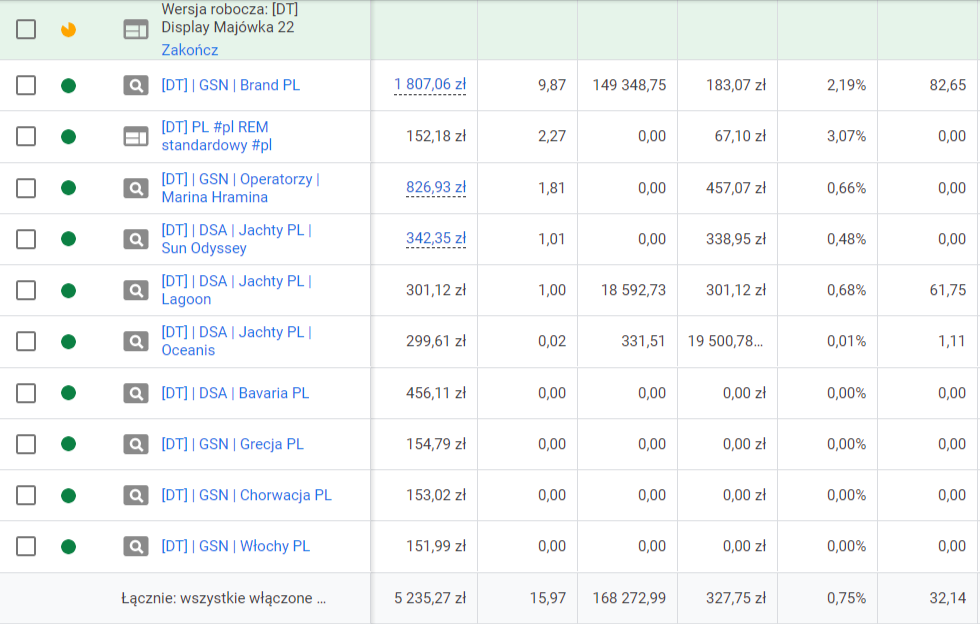Click the search icon beside Grecja PL campaign

point(136,444)
